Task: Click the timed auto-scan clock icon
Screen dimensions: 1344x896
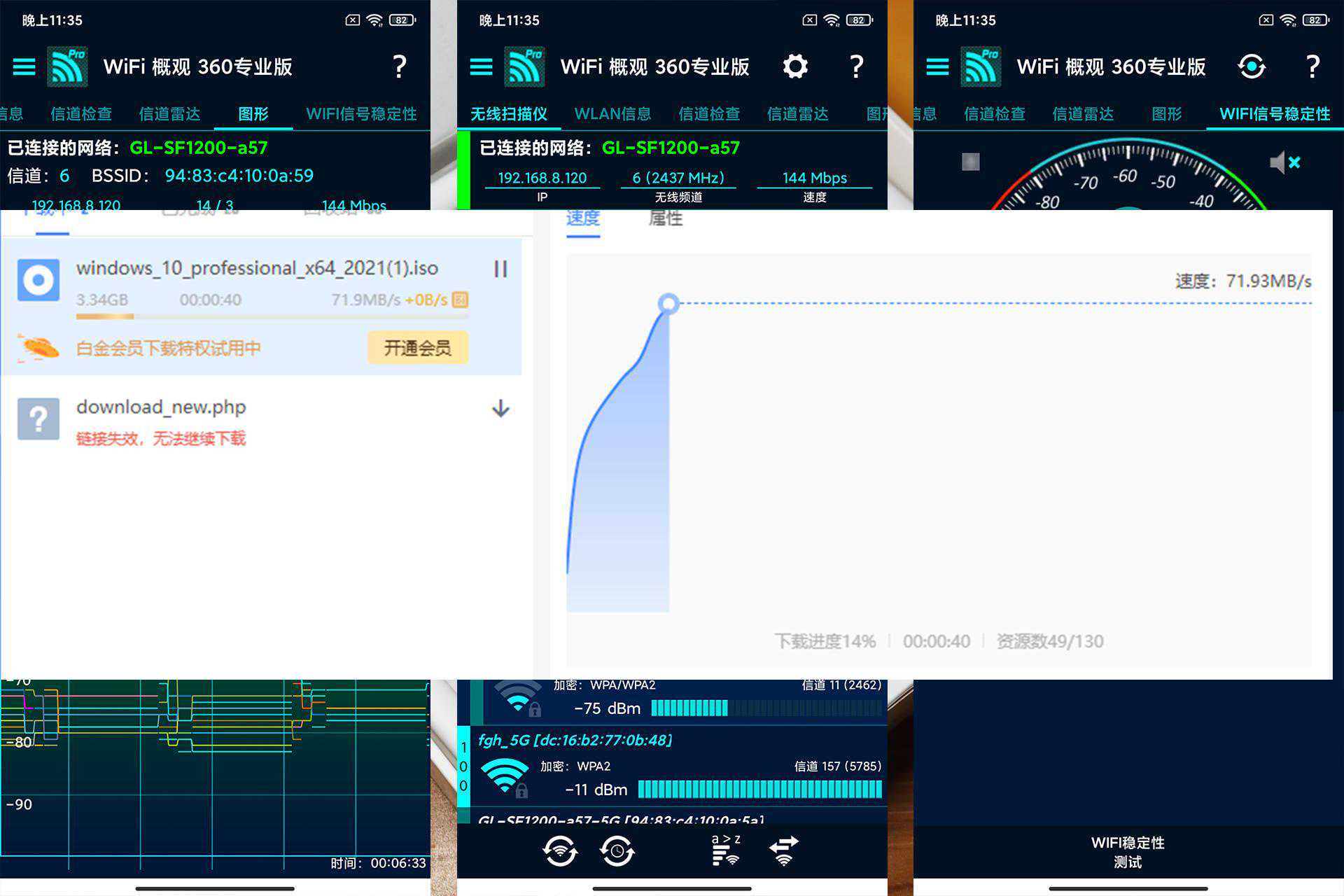Action: pos(617,851)
